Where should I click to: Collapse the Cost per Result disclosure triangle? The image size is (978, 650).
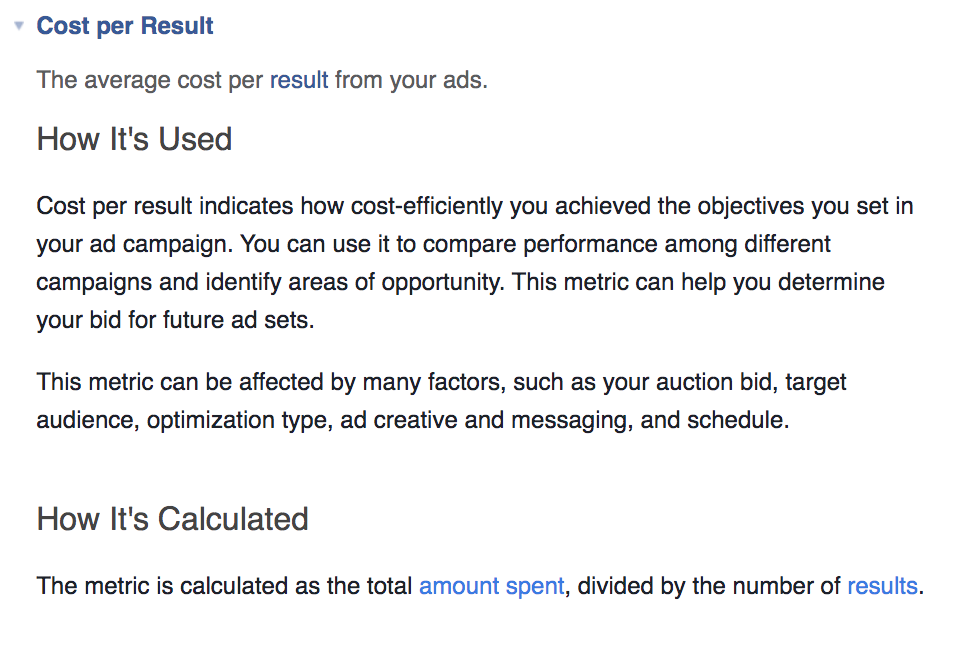pyautogui.click(x=19, y=26)
